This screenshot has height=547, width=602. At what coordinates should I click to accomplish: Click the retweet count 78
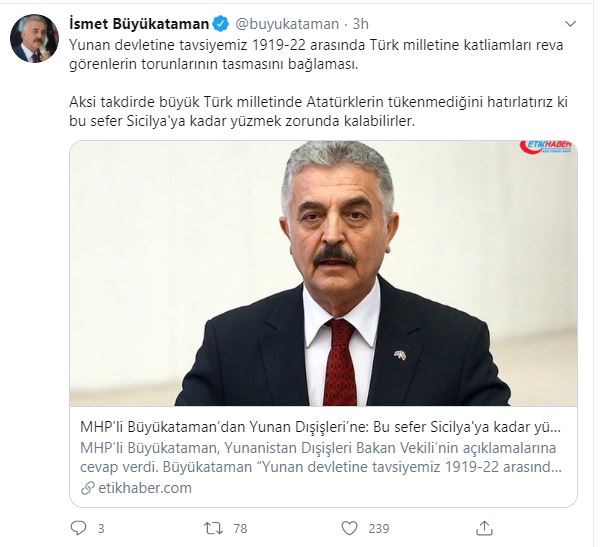[x=240, y=529]
